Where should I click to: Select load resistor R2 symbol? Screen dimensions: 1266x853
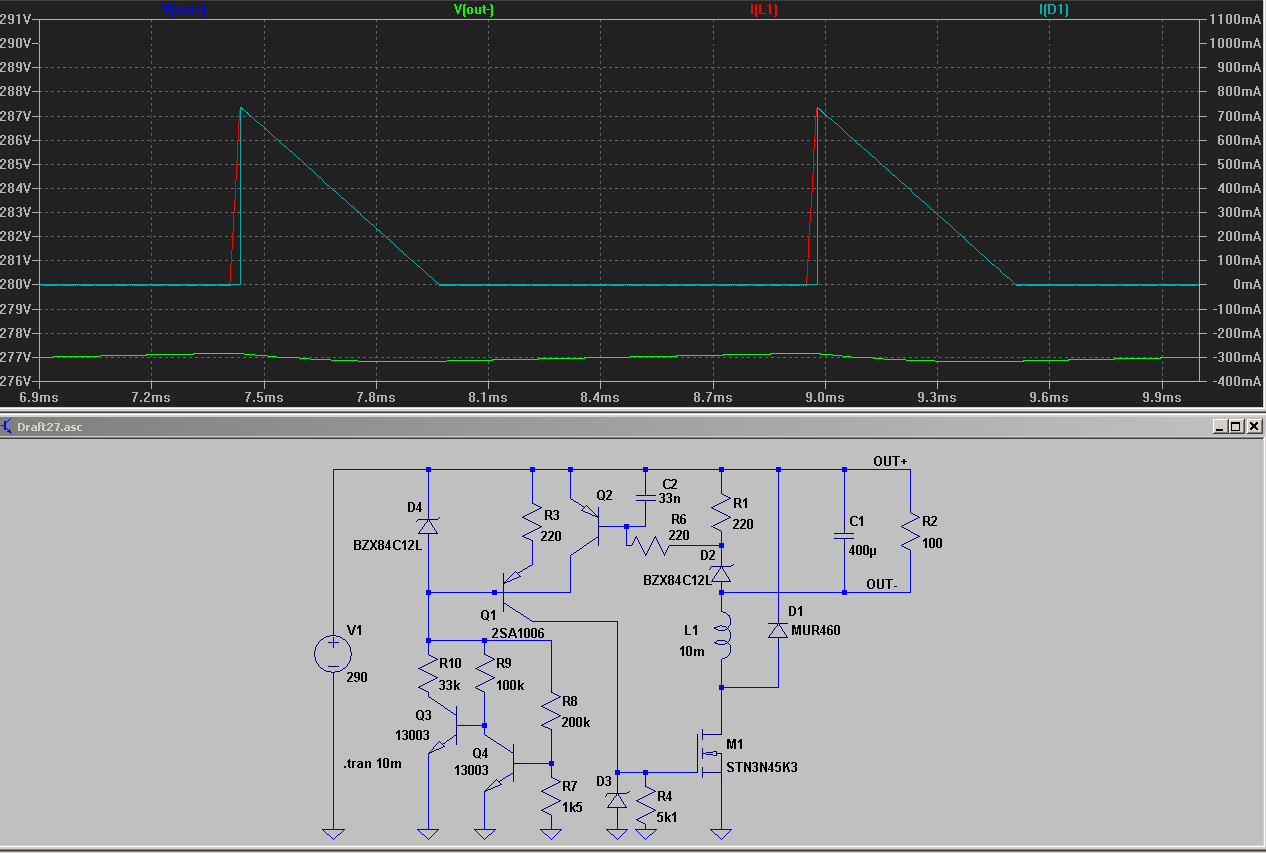[x=910, y=533]
